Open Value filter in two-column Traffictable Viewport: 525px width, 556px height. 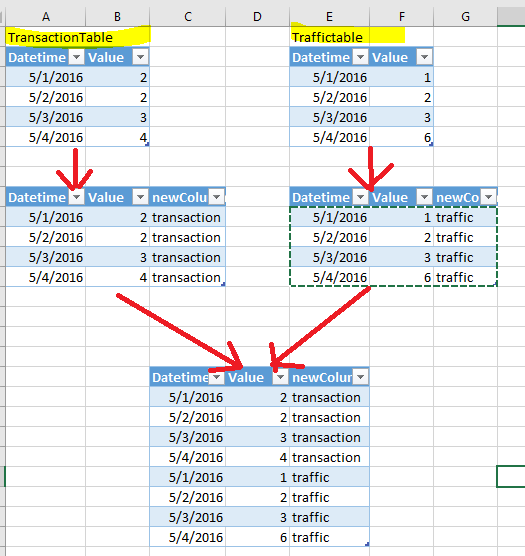(x=424, y=57)
